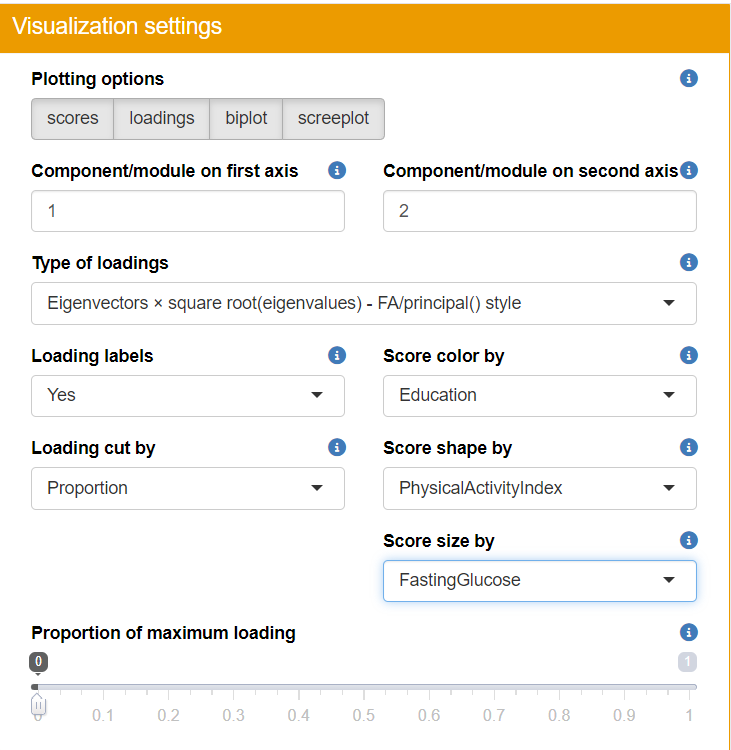731x750 pixels.
Task: Open Score color by dropdown showing Education
Action: tap(540, 395)
